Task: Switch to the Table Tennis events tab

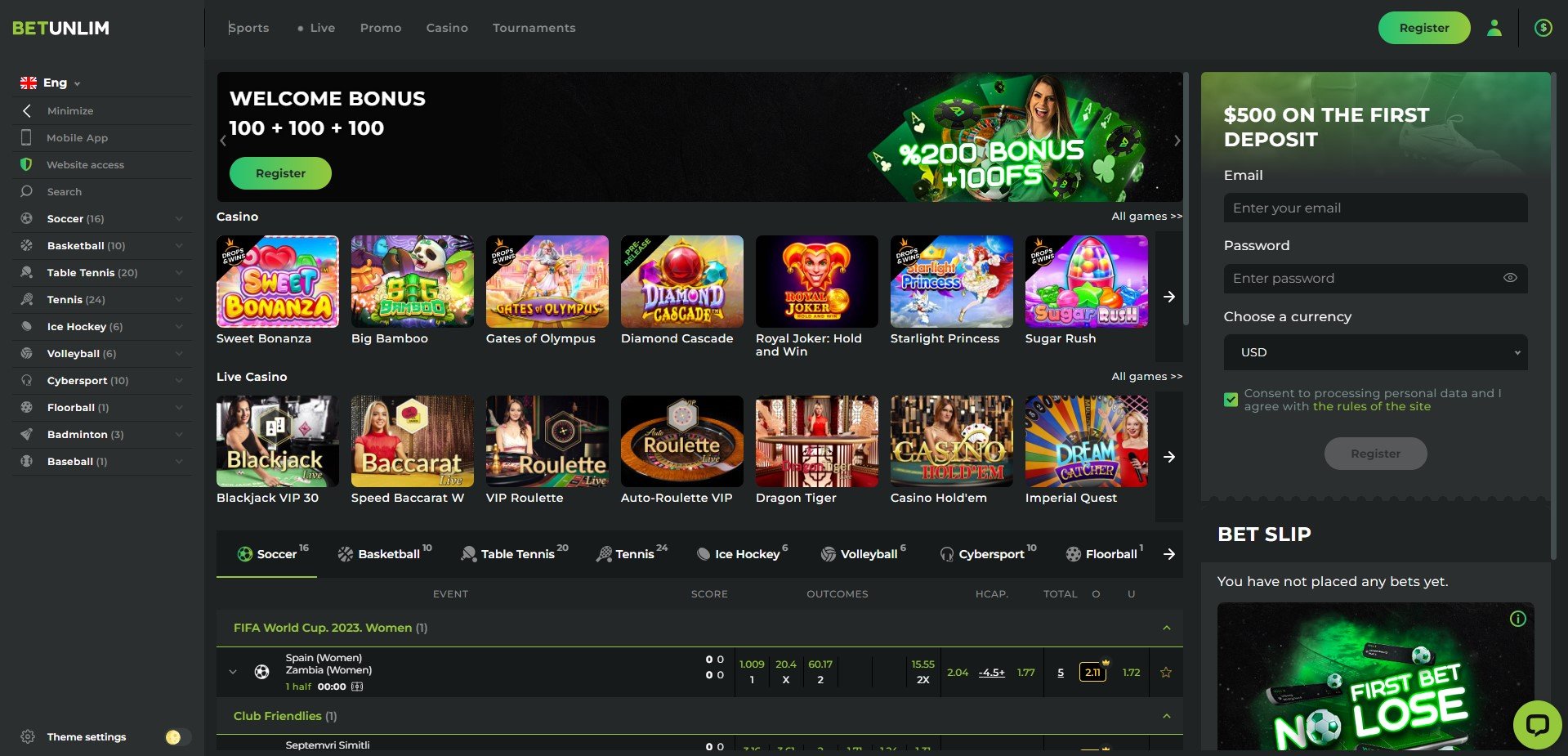Action: [515, 553]
